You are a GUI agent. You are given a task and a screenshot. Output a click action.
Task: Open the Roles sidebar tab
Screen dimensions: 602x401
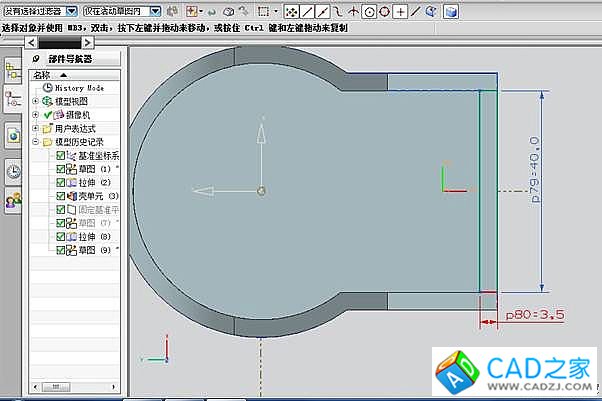coord(13,200)
